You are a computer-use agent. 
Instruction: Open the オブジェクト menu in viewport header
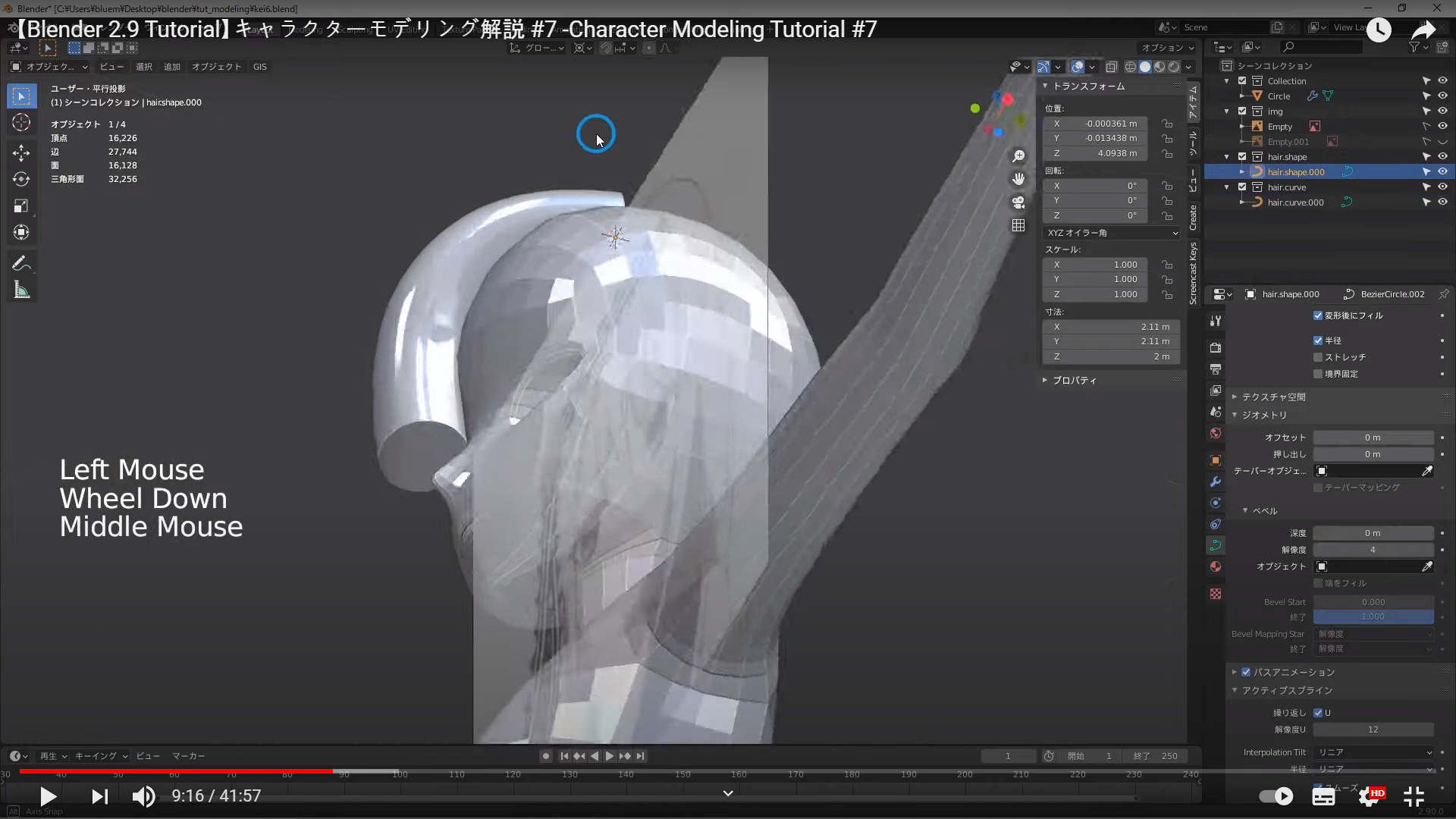tap(216, 67)
